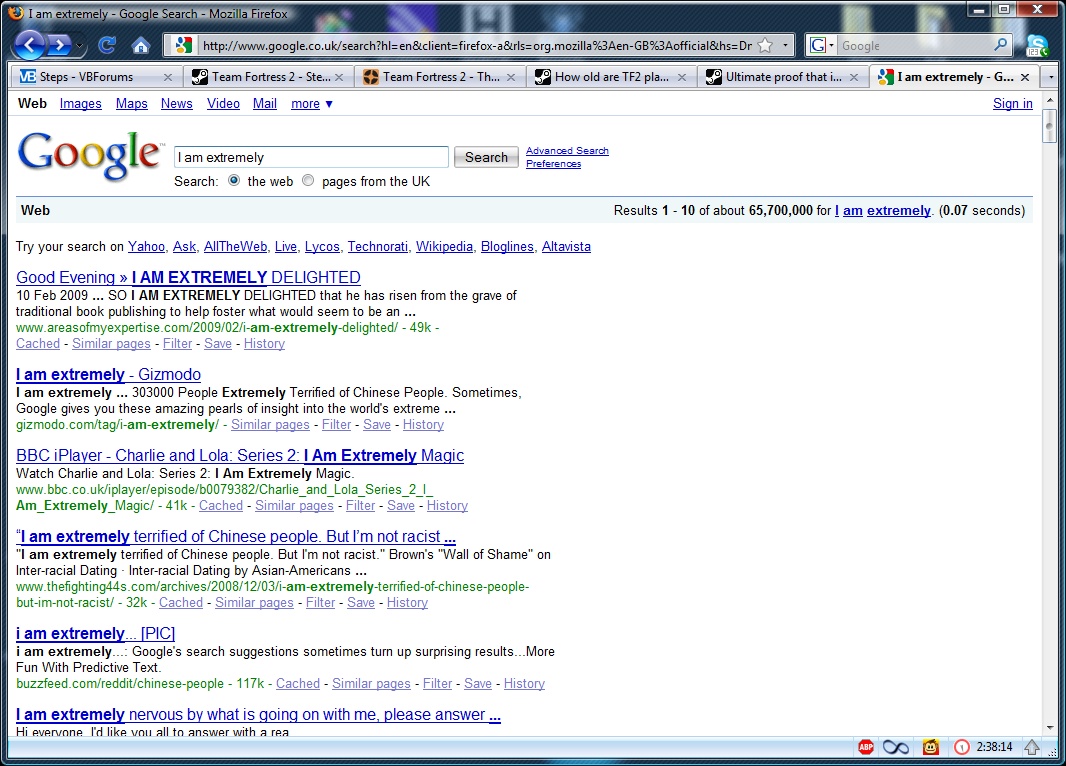Open the history dropdown beside the Forward button
The width and height of the screenshot is (1066, 766).
80,46
